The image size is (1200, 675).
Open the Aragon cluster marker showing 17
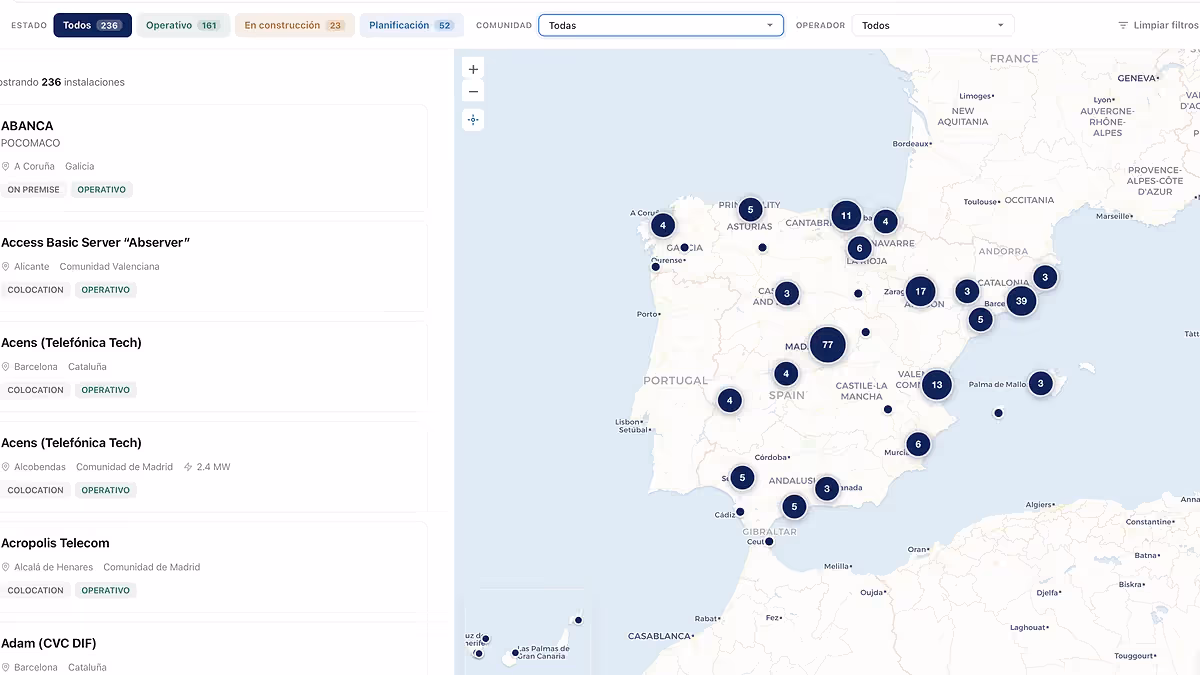point(920,292)
